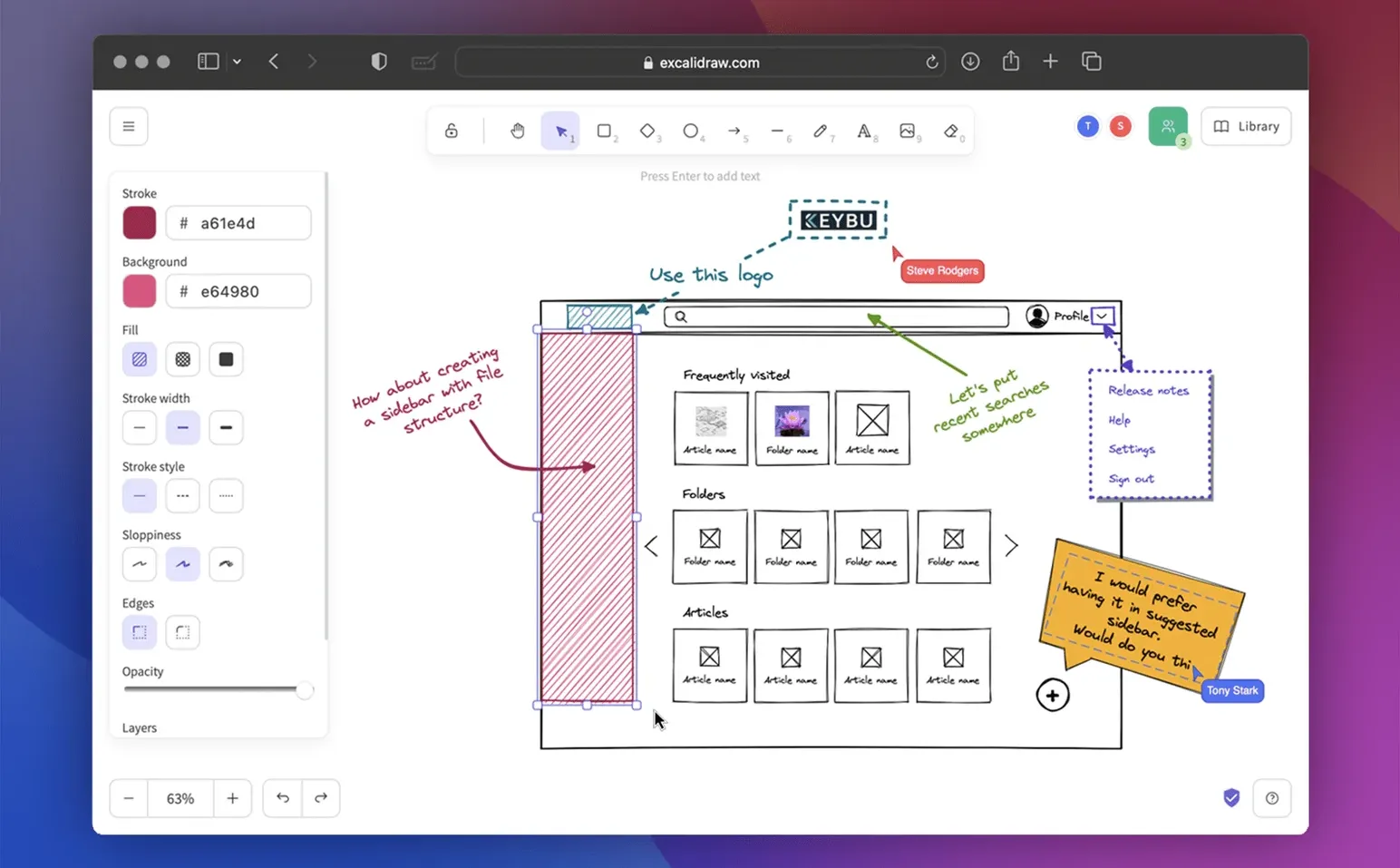This screenshot has height=868, width=1400.
Task: Select the Ellipse tool
Action: (x=691, y=131)
